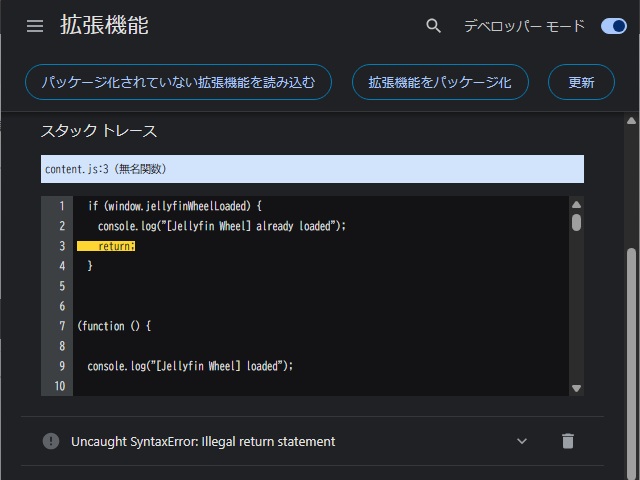Click line number 7 in code gutter

coord(61,326)
